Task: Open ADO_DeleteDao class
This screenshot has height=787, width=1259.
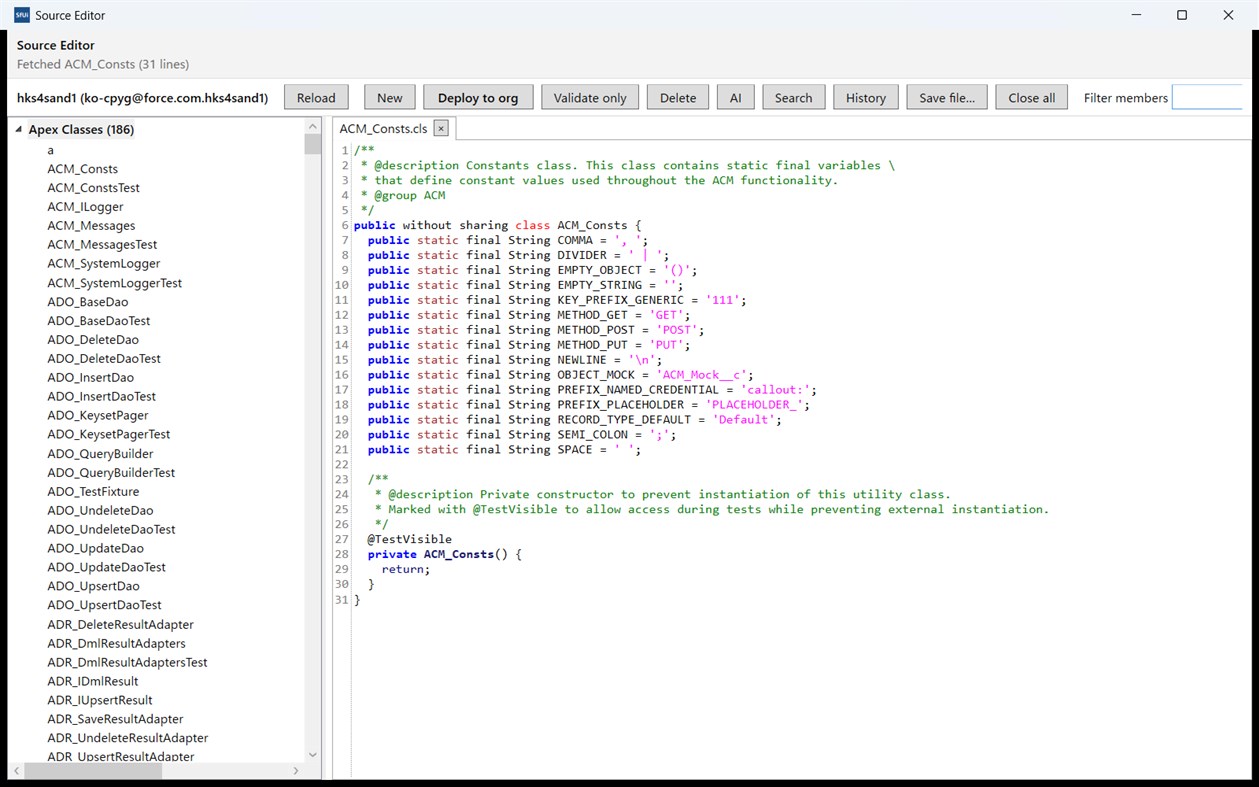Action: 93,340
